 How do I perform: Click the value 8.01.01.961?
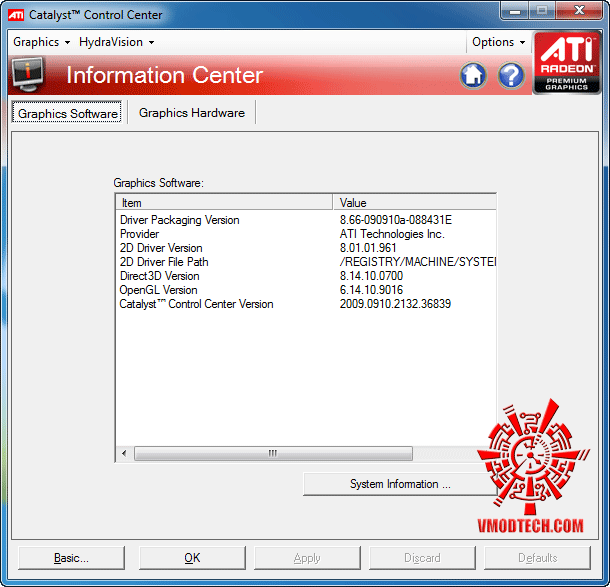click(368, 248)
